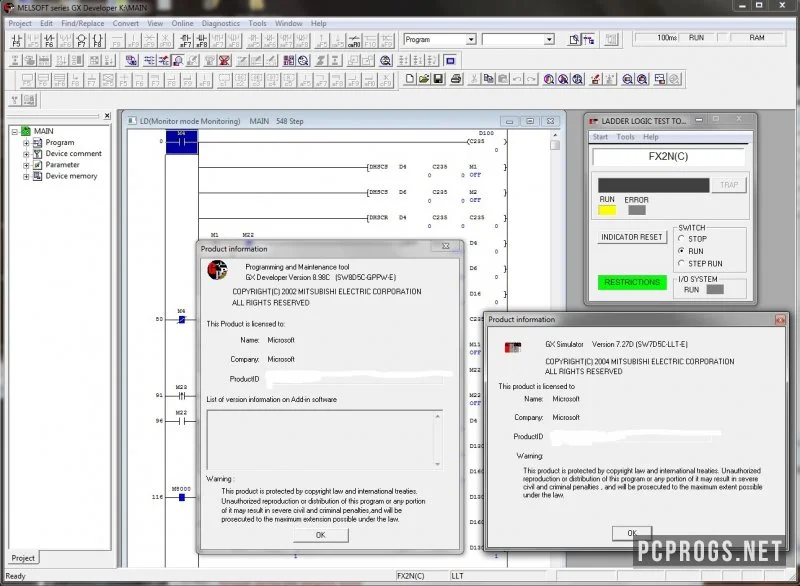Close the project tree side panel

pyautogui.click(x=107, y=116)
